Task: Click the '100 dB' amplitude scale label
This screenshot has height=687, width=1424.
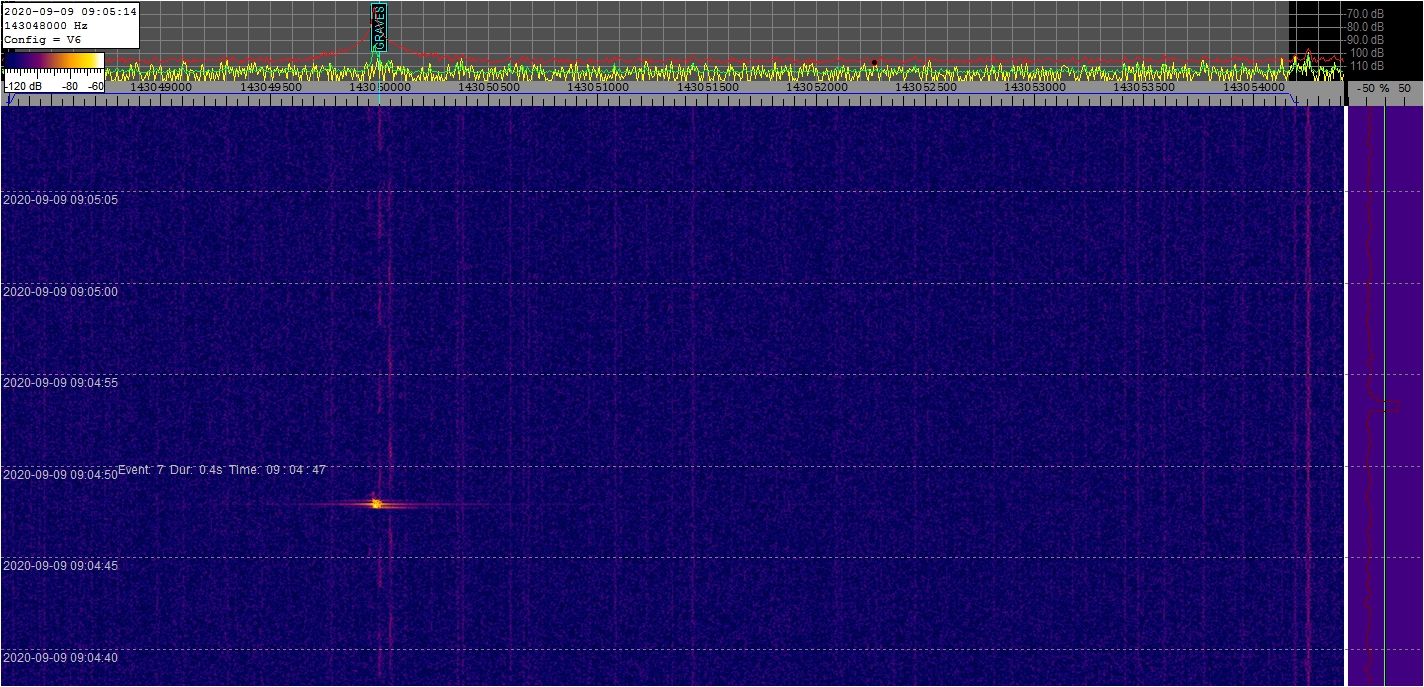Action: [1367, 52]
